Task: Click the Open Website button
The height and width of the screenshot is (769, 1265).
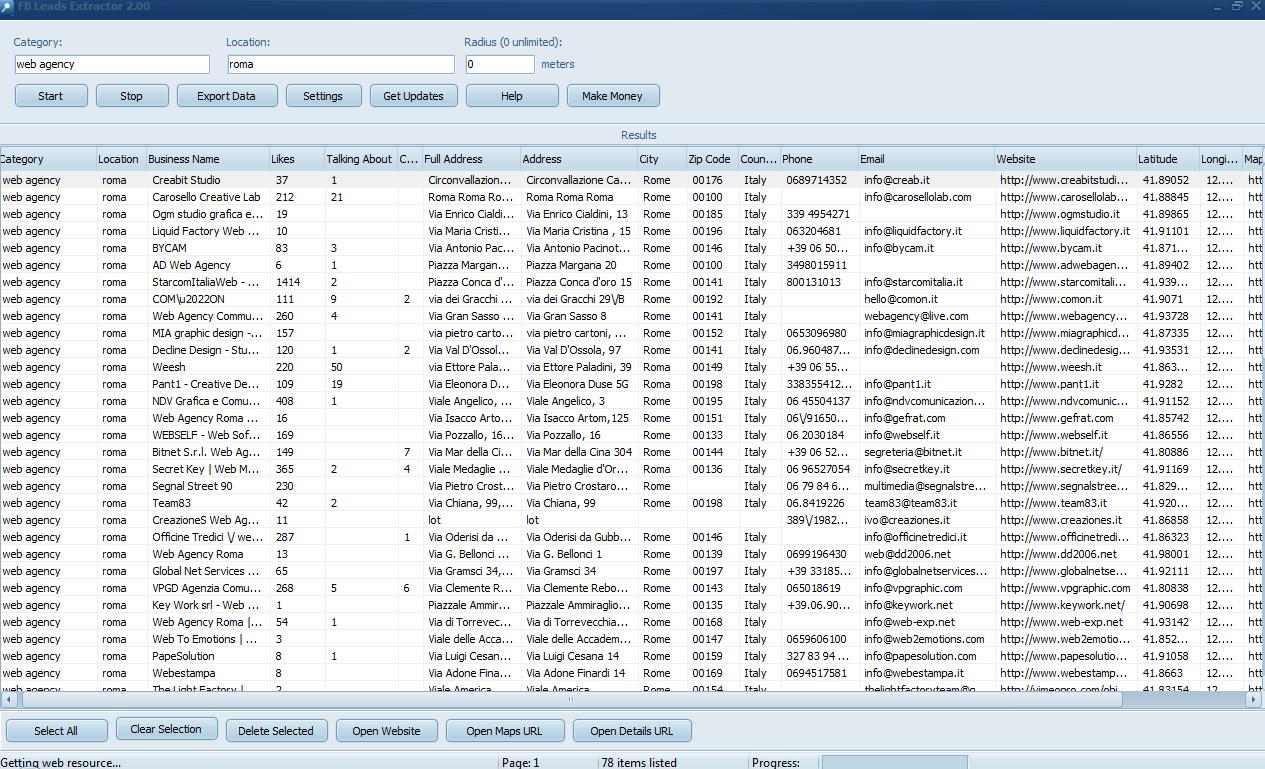Action: 386,731
